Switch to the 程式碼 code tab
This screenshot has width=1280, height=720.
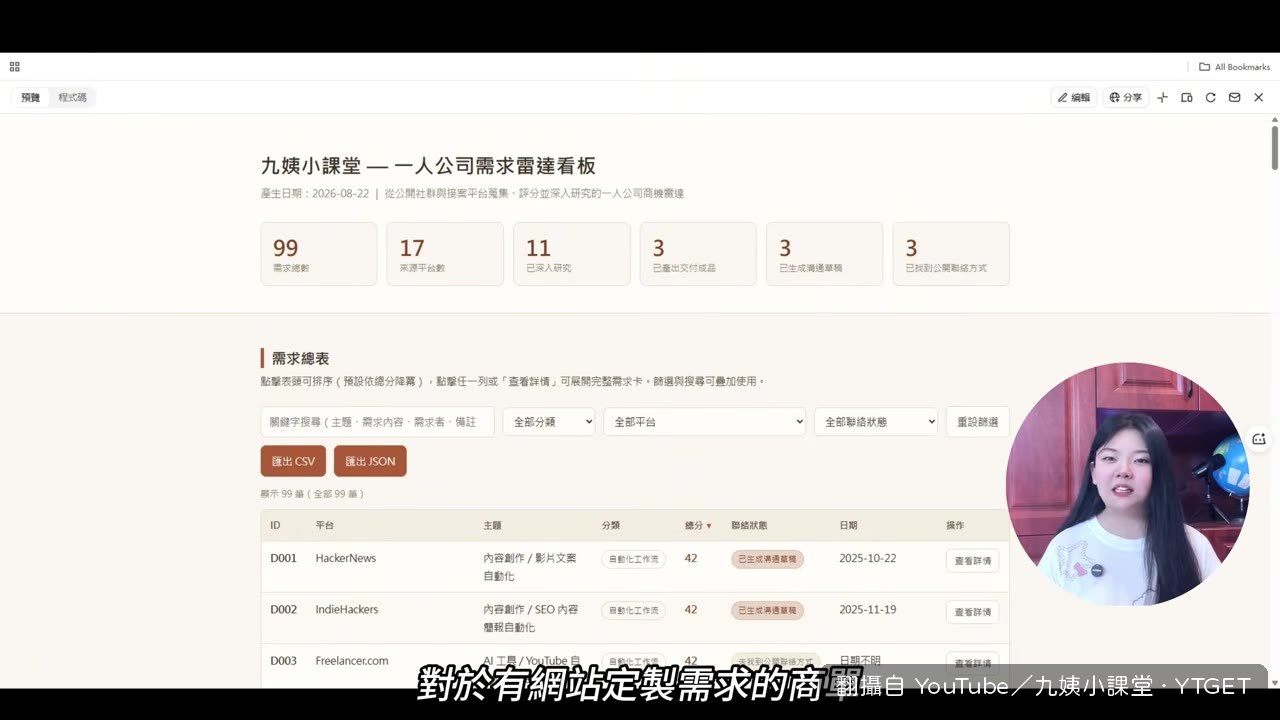pos(72,97)
